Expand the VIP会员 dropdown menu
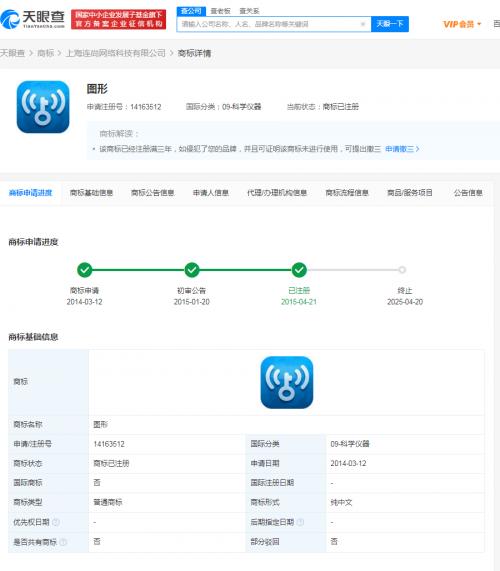 coord(462,24)
